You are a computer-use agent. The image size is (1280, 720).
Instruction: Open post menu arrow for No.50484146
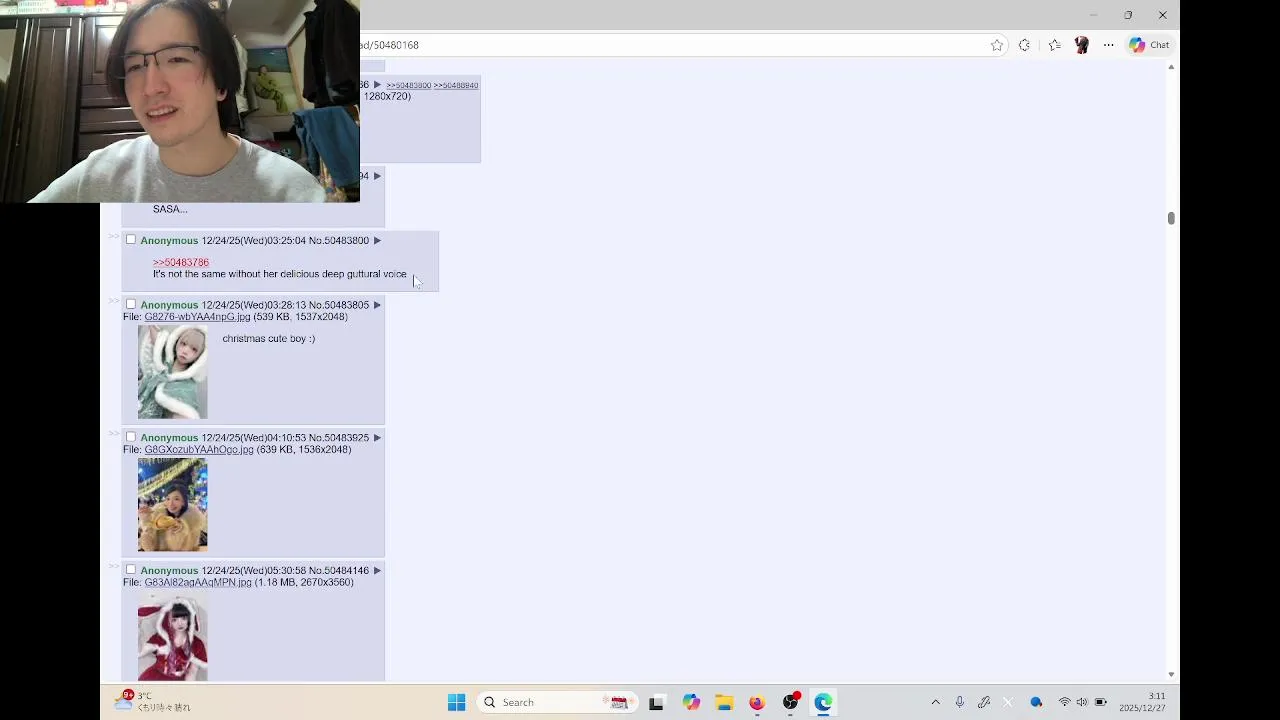377,571
